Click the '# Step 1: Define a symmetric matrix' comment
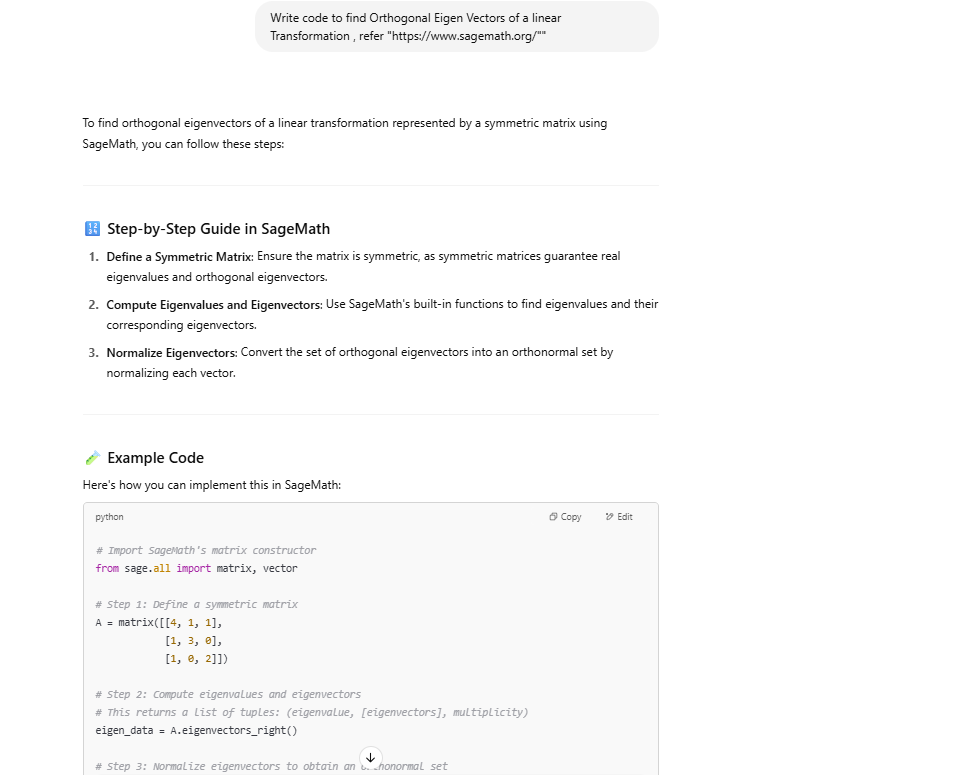Screen dimensions: 969x775 (196, 604)
